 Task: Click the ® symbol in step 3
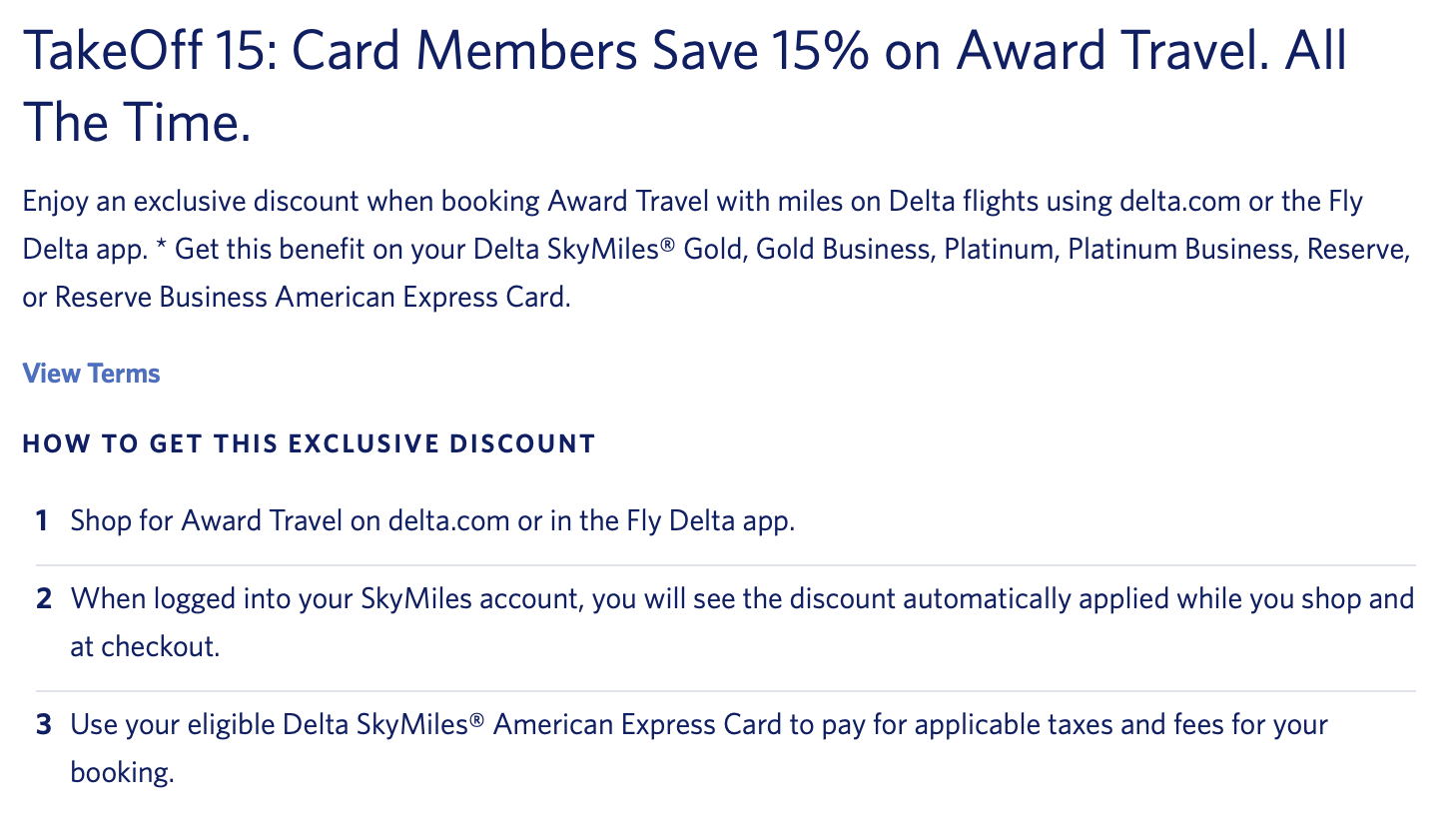[x=476, y=718]
